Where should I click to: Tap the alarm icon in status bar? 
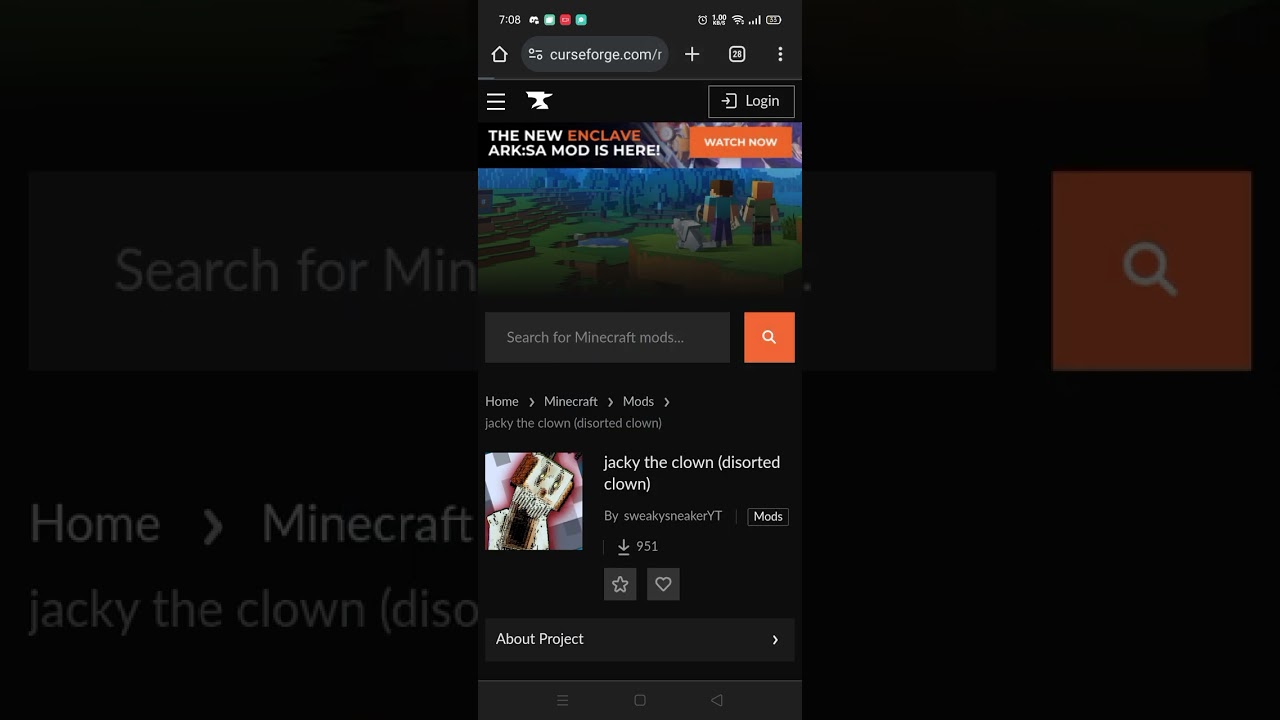click(x=703, y=20)
